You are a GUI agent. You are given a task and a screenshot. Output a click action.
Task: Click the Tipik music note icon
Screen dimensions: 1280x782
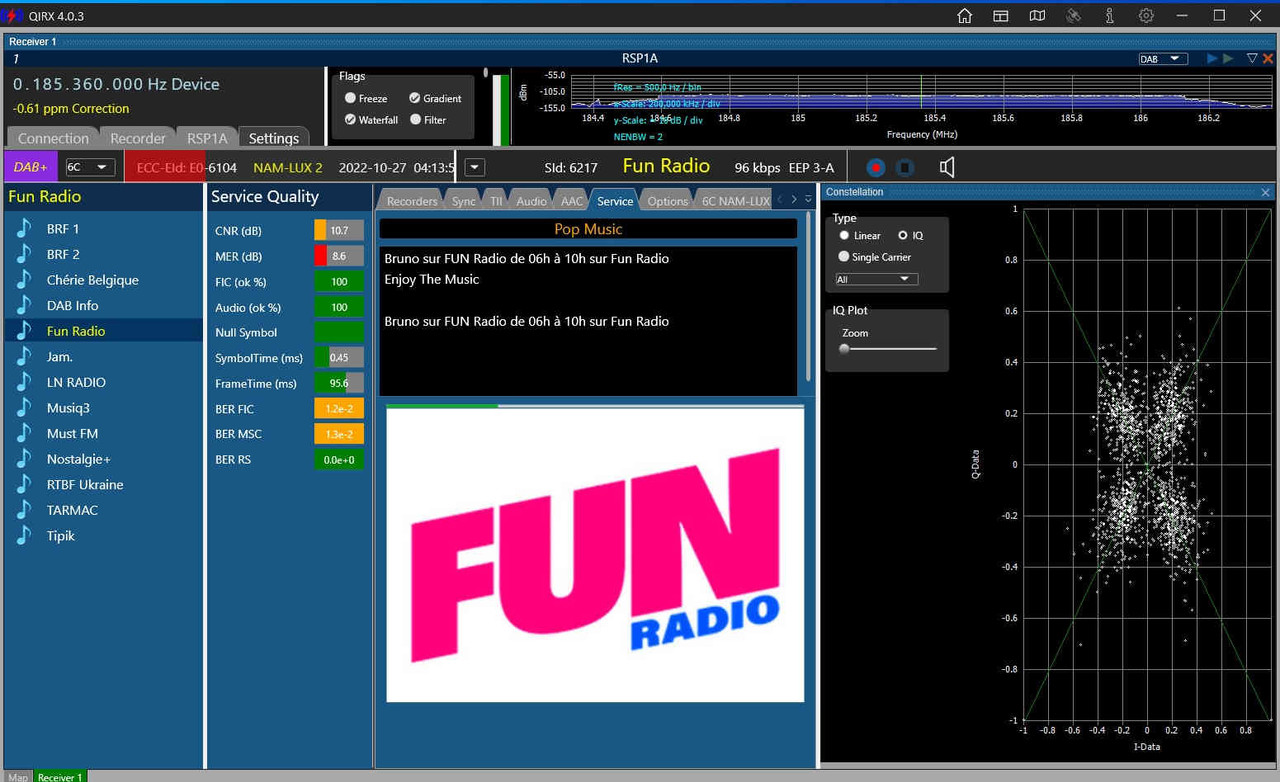[24, 535]
